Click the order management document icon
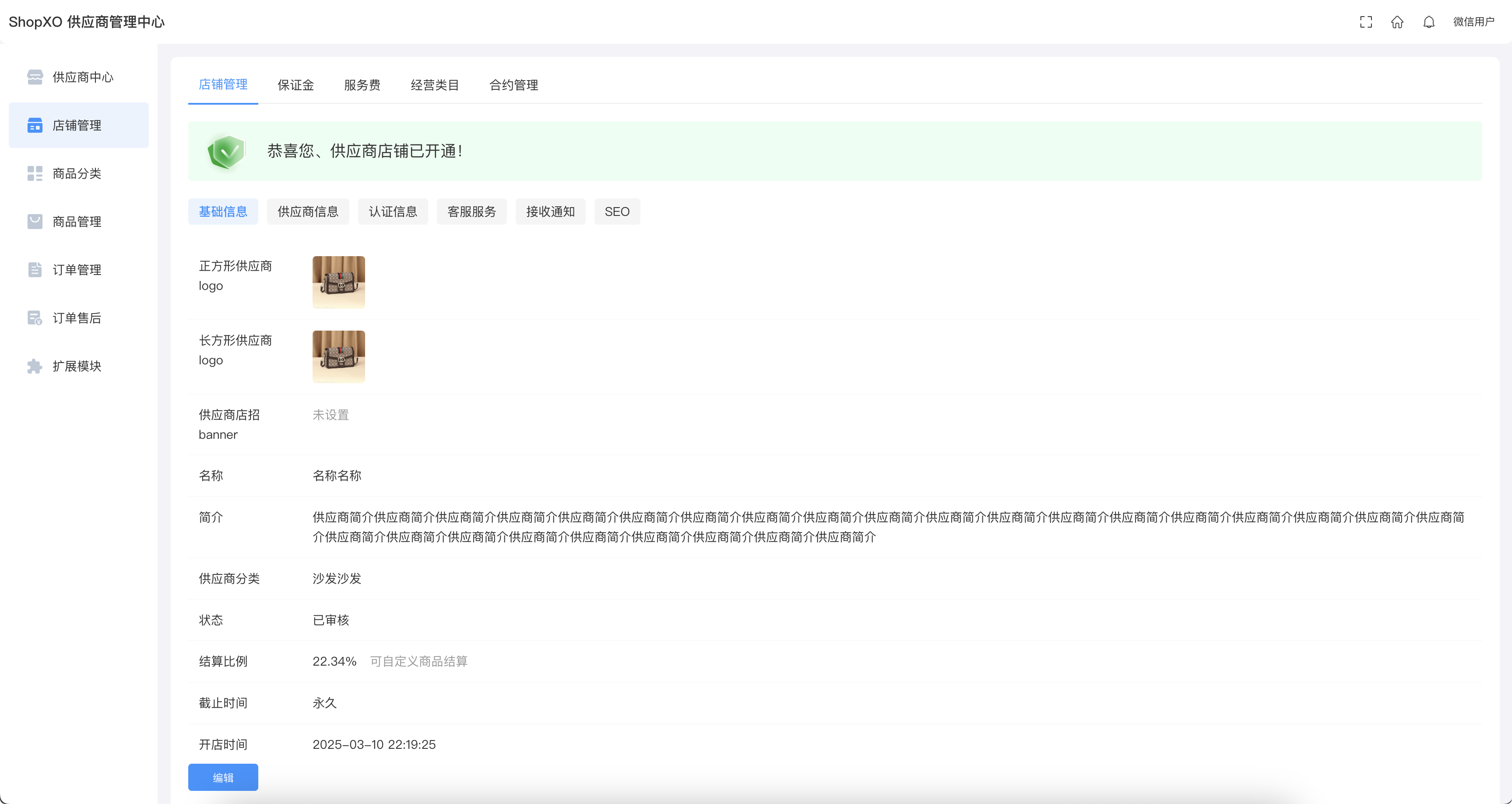Viewport: 1512px width, 804px height. 35,270
